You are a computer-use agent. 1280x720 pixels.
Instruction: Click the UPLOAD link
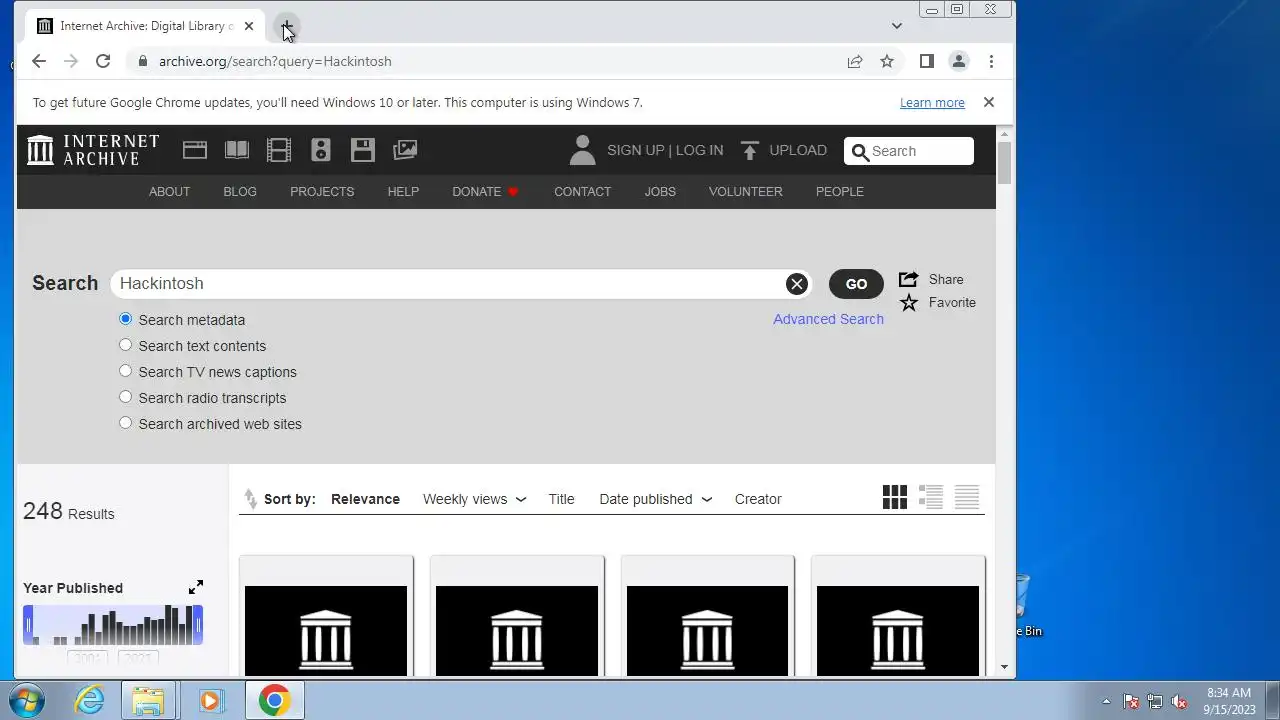798,150
